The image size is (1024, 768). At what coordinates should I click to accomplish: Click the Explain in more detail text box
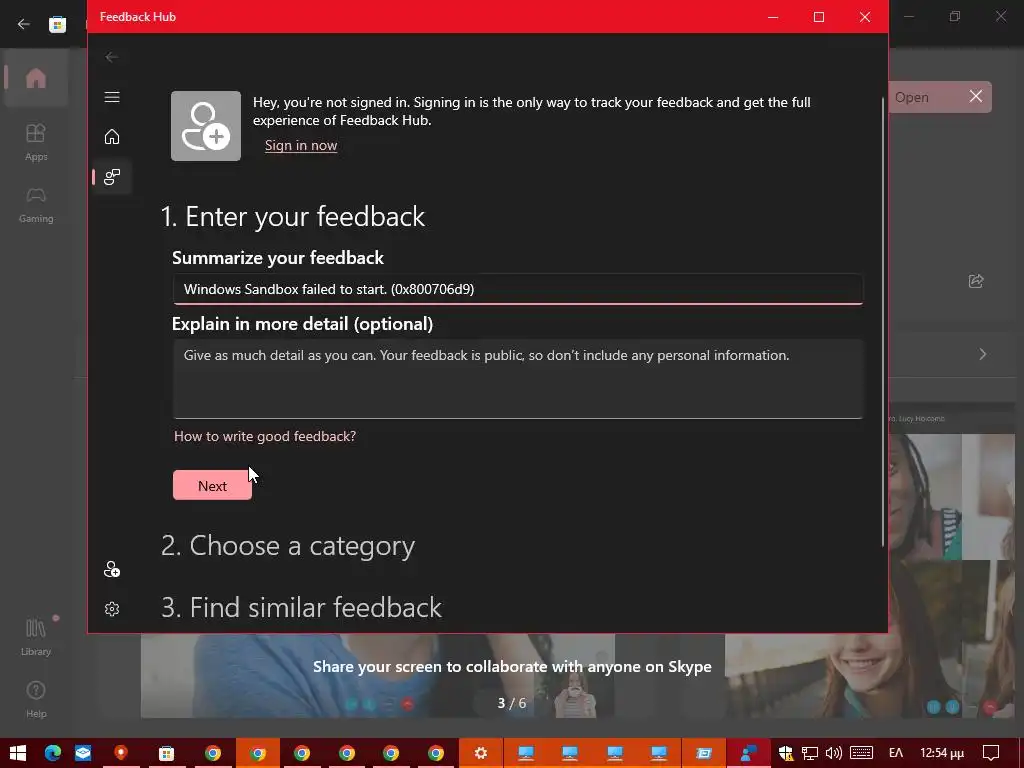[518, 379]
